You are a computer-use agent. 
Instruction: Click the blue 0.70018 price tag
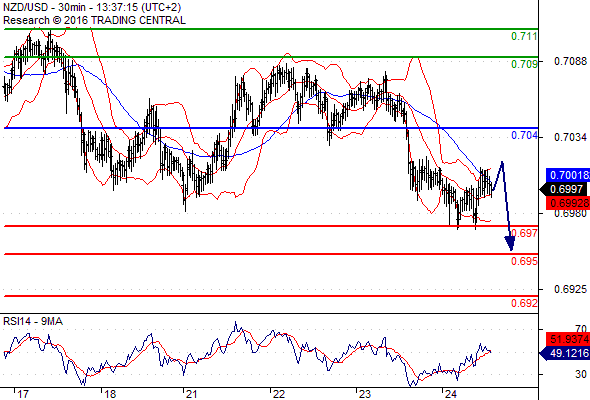(x=568, y=175)
